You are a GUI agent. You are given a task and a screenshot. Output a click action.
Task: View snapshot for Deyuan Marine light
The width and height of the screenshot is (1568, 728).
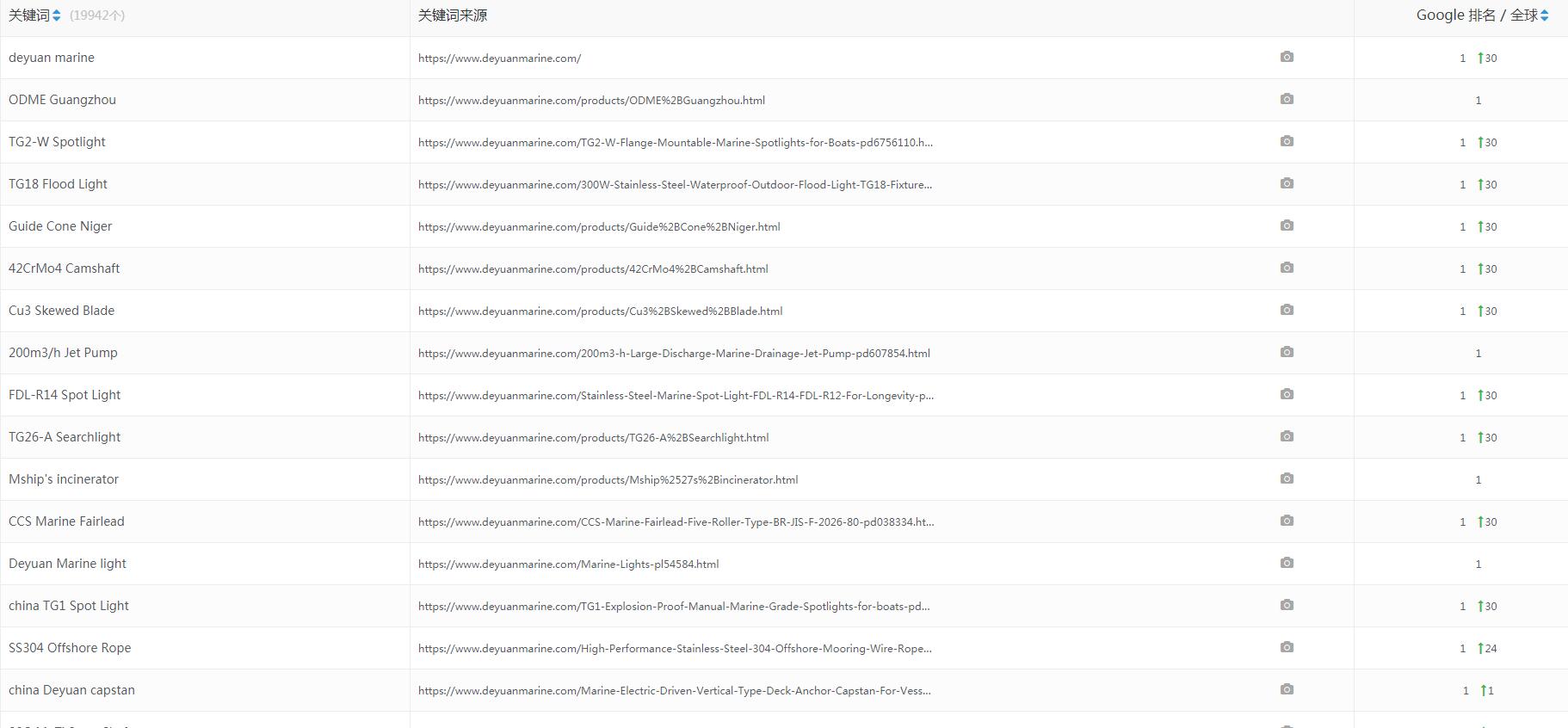1287,563
